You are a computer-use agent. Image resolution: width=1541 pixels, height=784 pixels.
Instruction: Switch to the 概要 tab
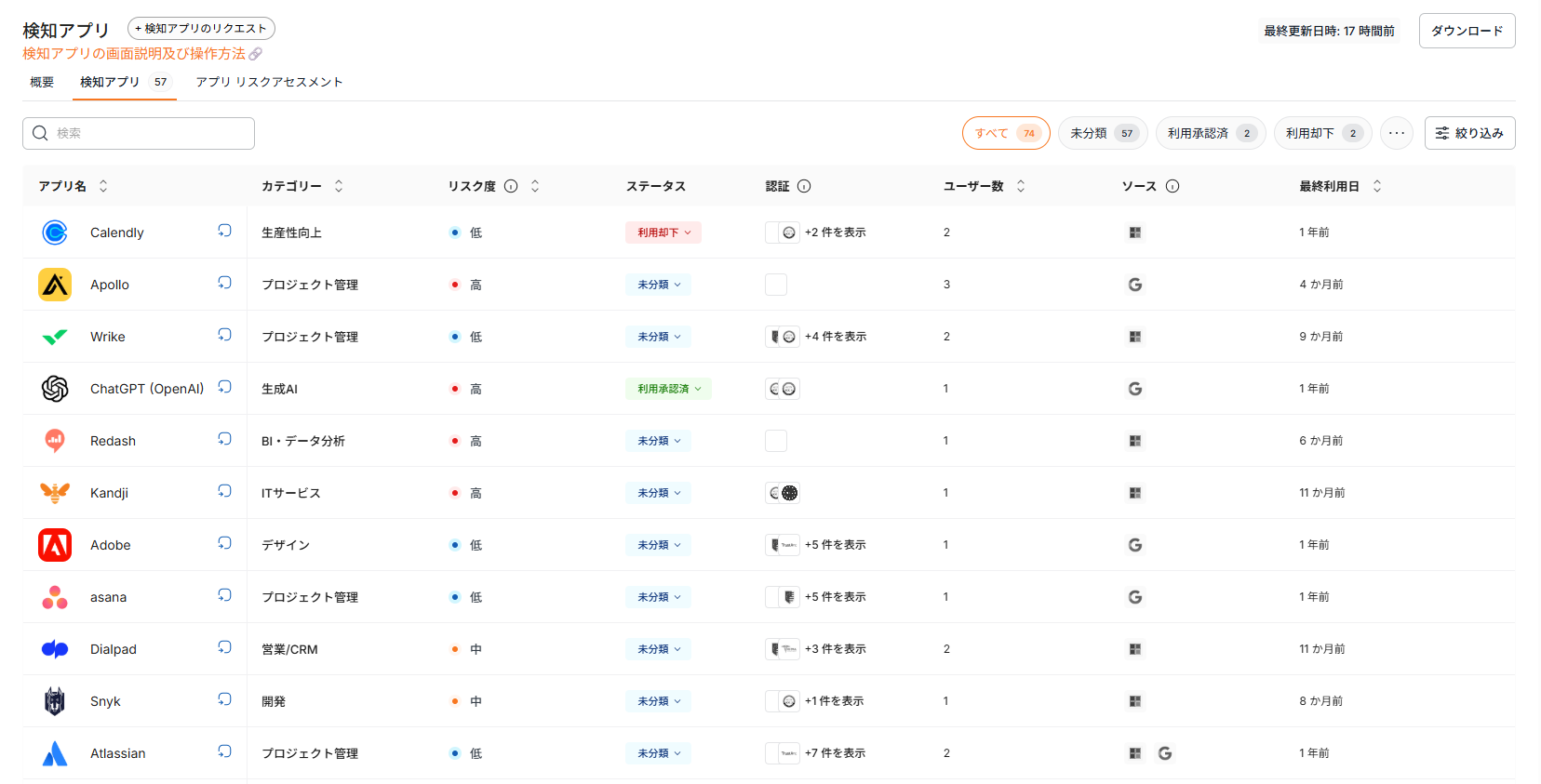42,82
